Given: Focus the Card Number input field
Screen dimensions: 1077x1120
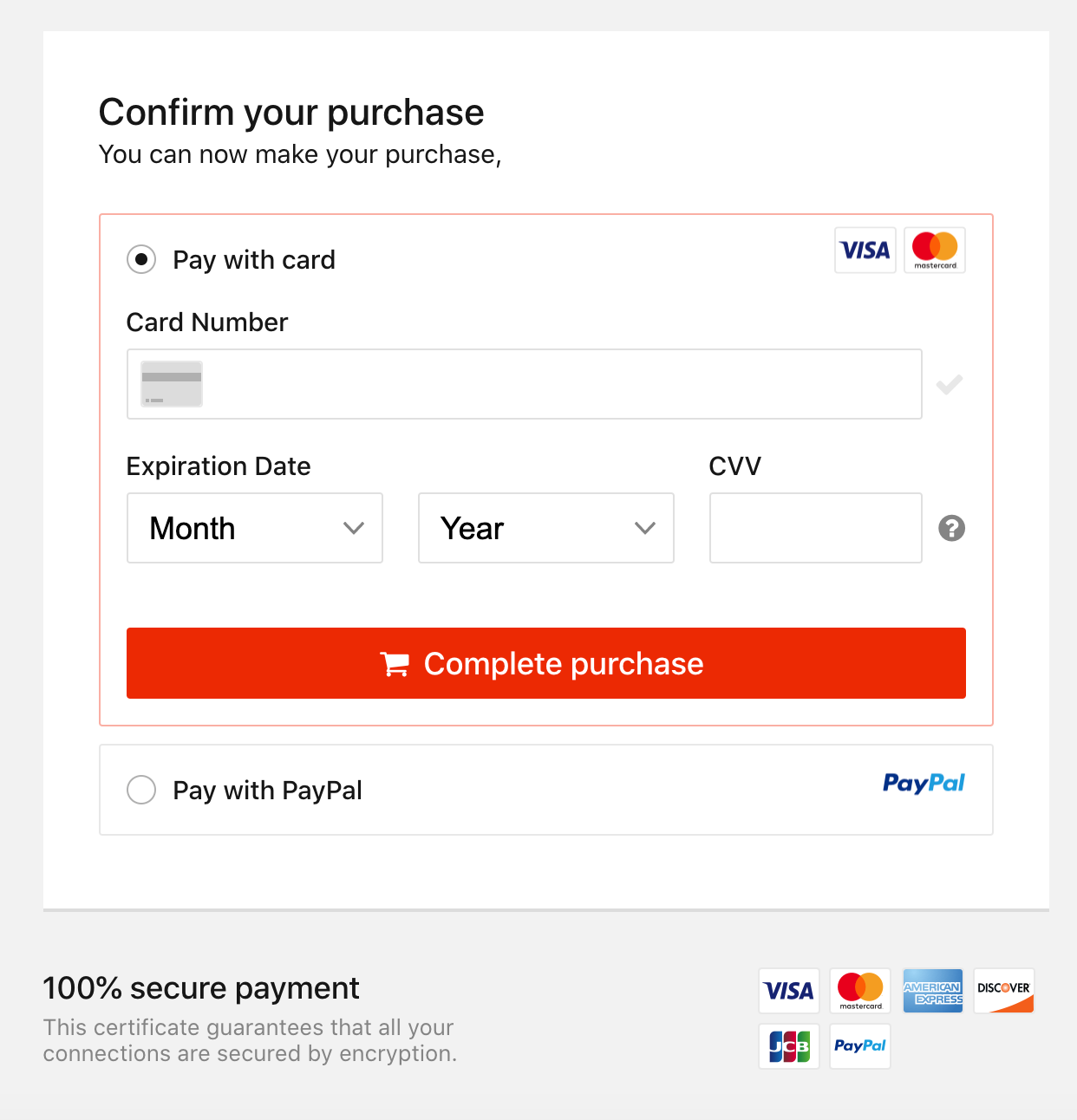Looking at the screenshot, I should (x=525, y=384).
